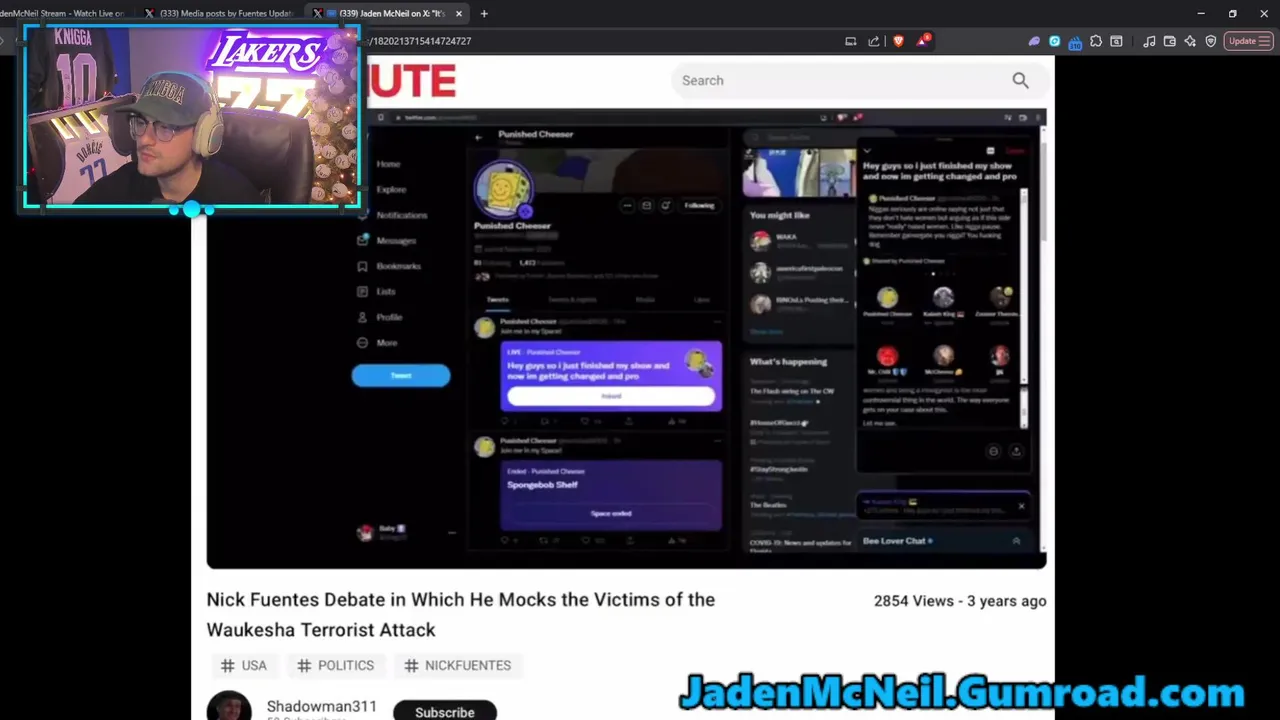The image size is (1280, 720).
Task: Open the music note playlist icon
Action: [x=1149, y=41]
